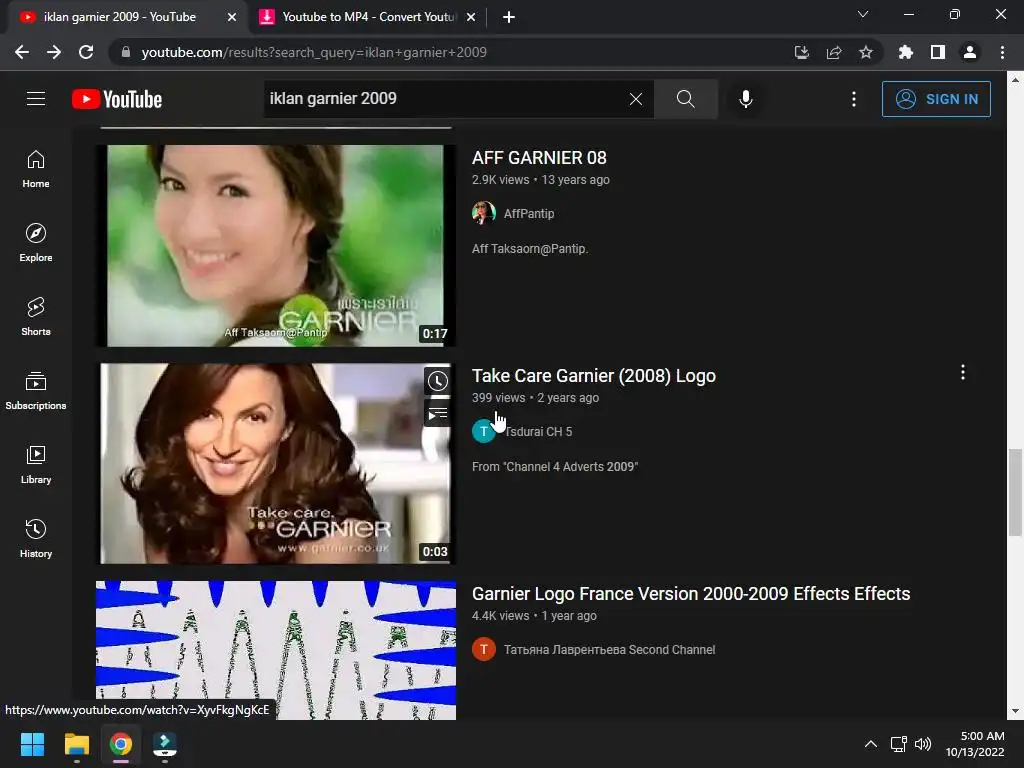
Task: Open AFF GARNIER 08 video thumbnail
Action: (x=275, y=246)
